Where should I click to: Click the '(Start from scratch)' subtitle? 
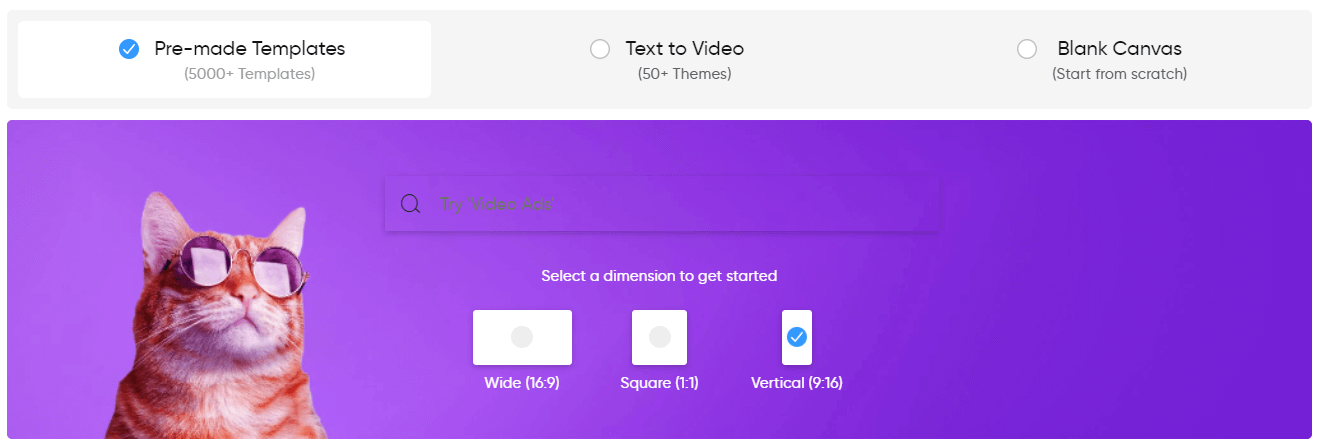pyautogui.click(x=1120, y=74)
